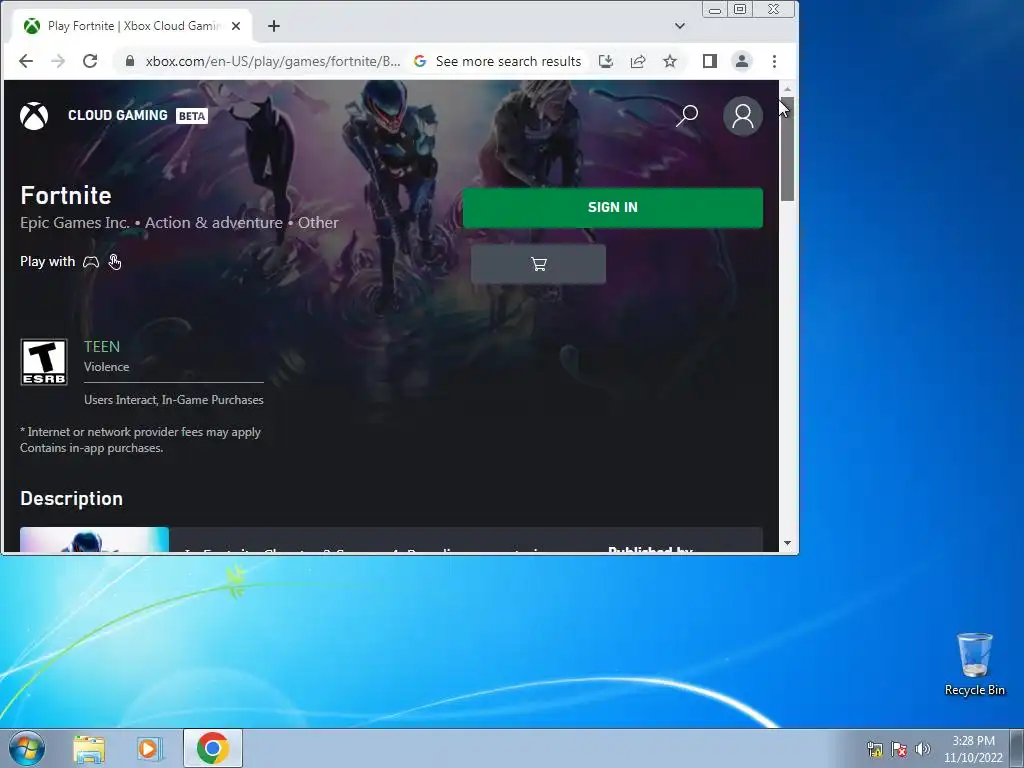Screen dimensions: 1024x768
Task: Click the page scrollbar thumb
Action: 787,150
